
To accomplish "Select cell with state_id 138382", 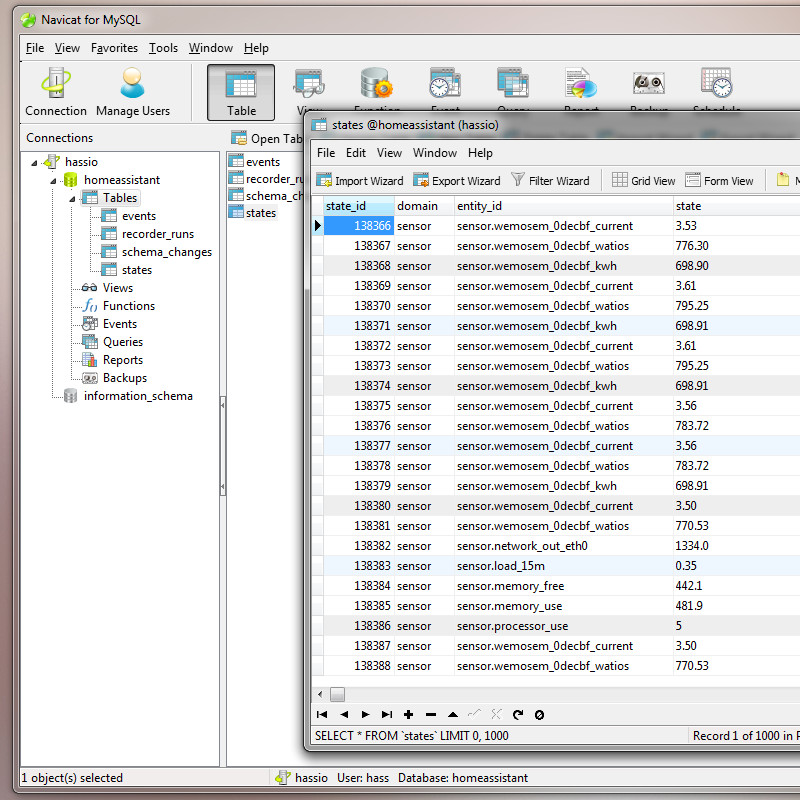I will [358, 546].
